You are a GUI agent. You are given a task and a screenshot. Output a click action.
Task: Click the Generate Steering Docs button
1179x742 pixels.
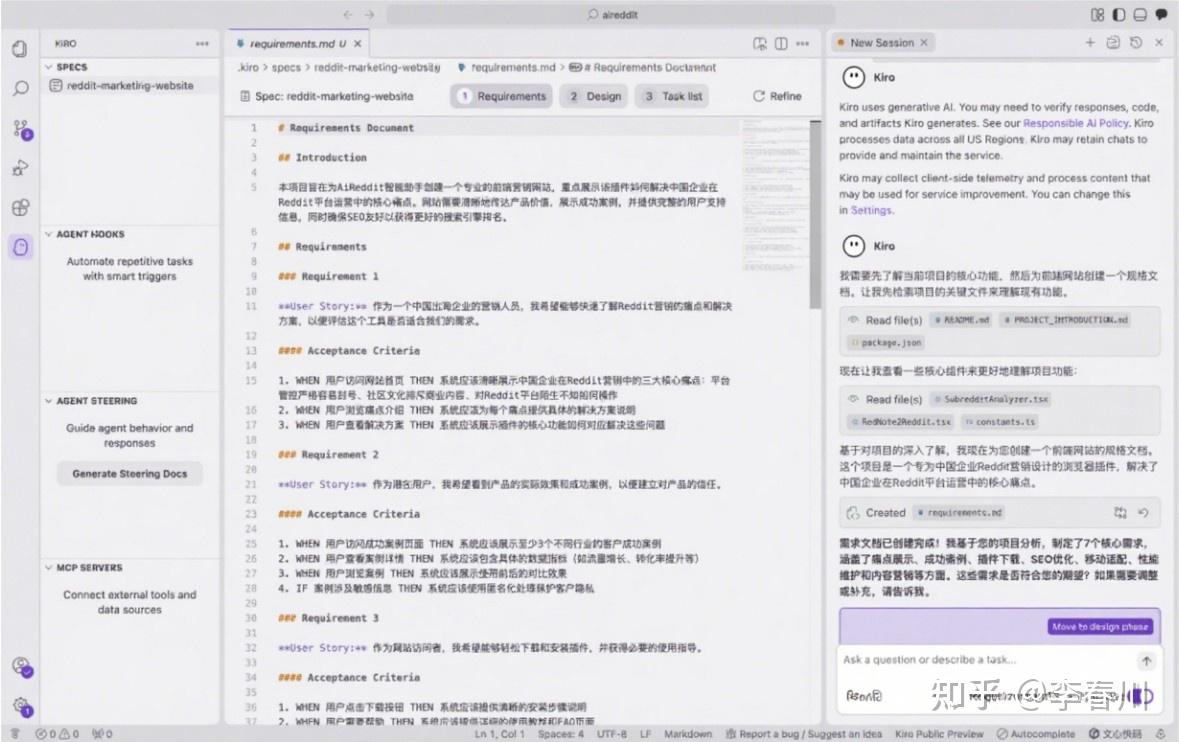(x=129, y=472)
